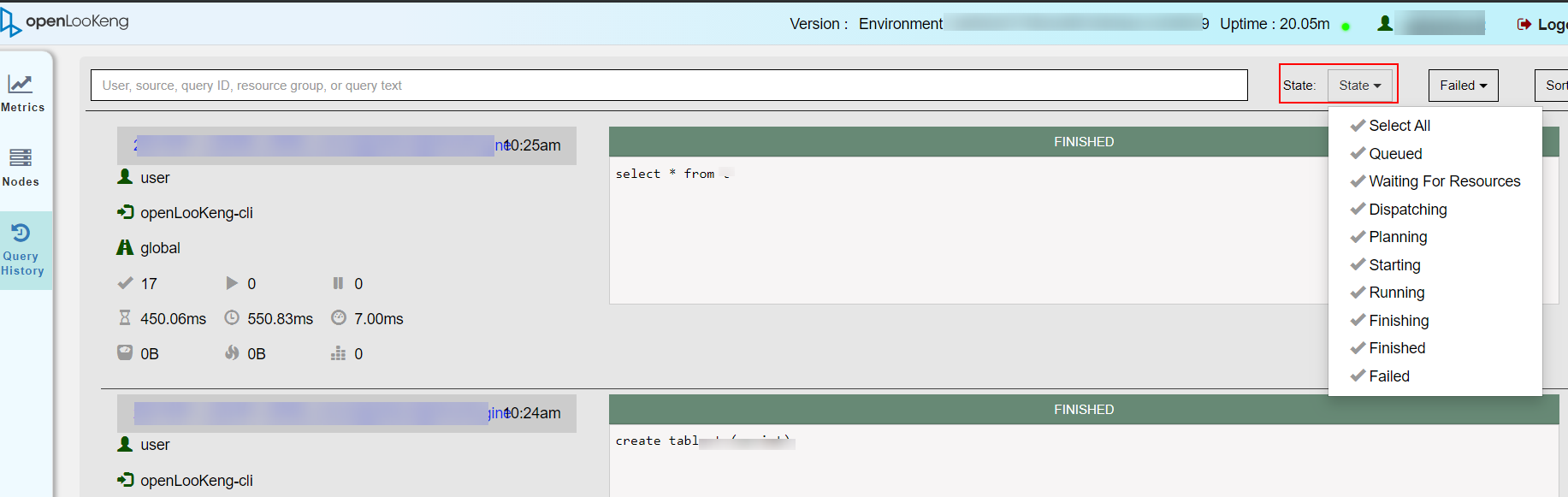Open the Nodes sidebar icon
The image size is (1568, 497).
[x=21, y=157]
